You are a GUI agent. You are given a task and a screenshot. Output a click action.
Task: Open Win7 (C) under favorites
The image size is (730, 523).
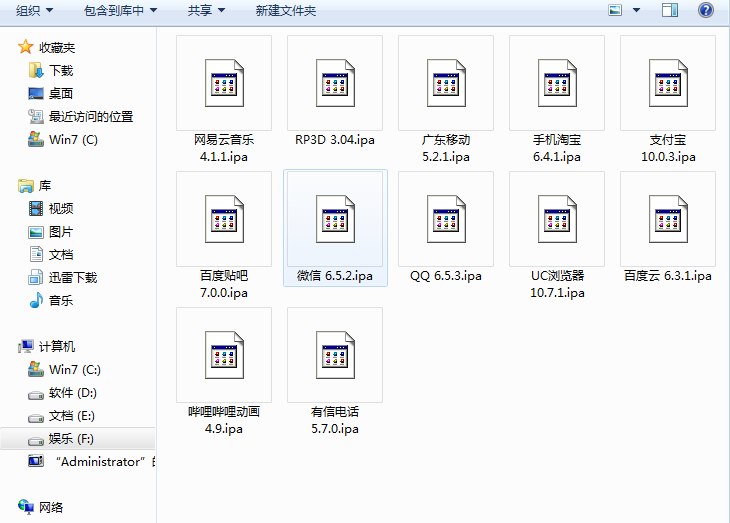coord(73,140)
